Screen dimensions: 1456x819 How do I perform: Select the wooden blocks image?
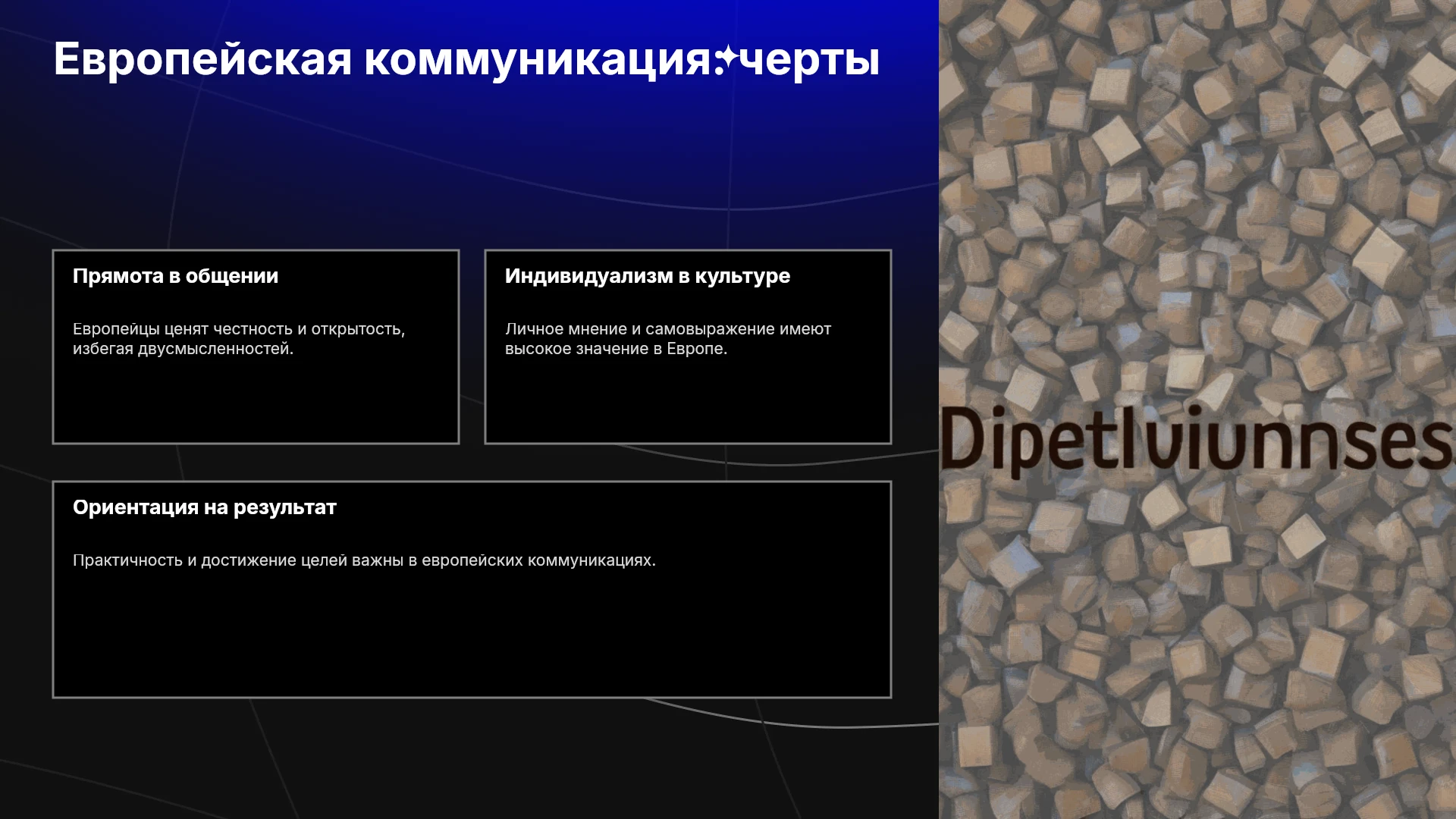pos(1197,409)
